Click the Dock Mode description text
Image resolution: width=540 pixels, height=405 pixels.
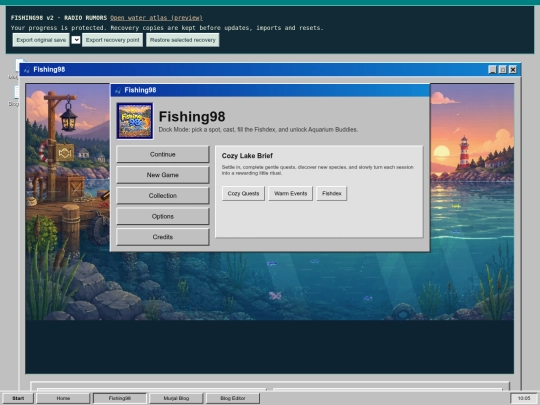pos(258,129)
